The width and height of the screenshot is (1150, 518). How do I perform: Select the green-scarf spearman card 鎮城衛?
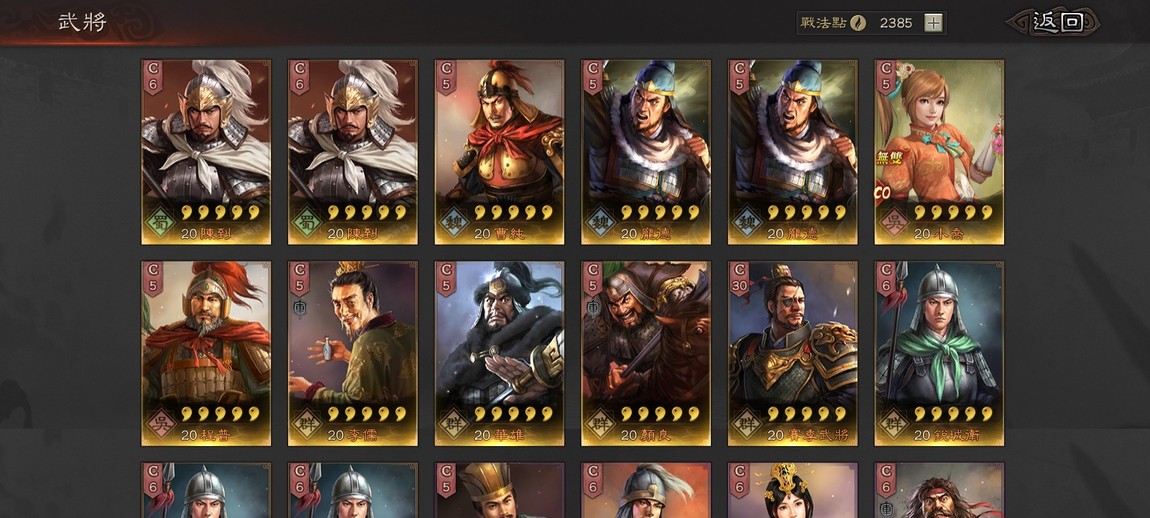tap(940, 353)
